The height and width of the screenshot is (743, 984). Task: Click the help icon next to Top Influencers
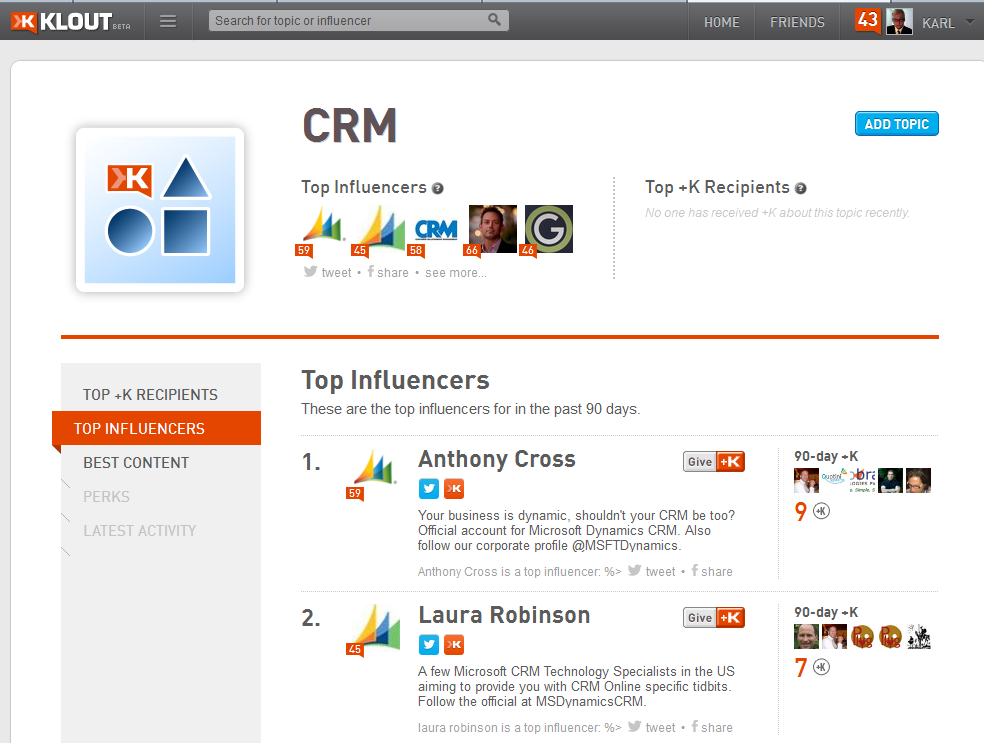pyautogui.click(x=438, y=188)
